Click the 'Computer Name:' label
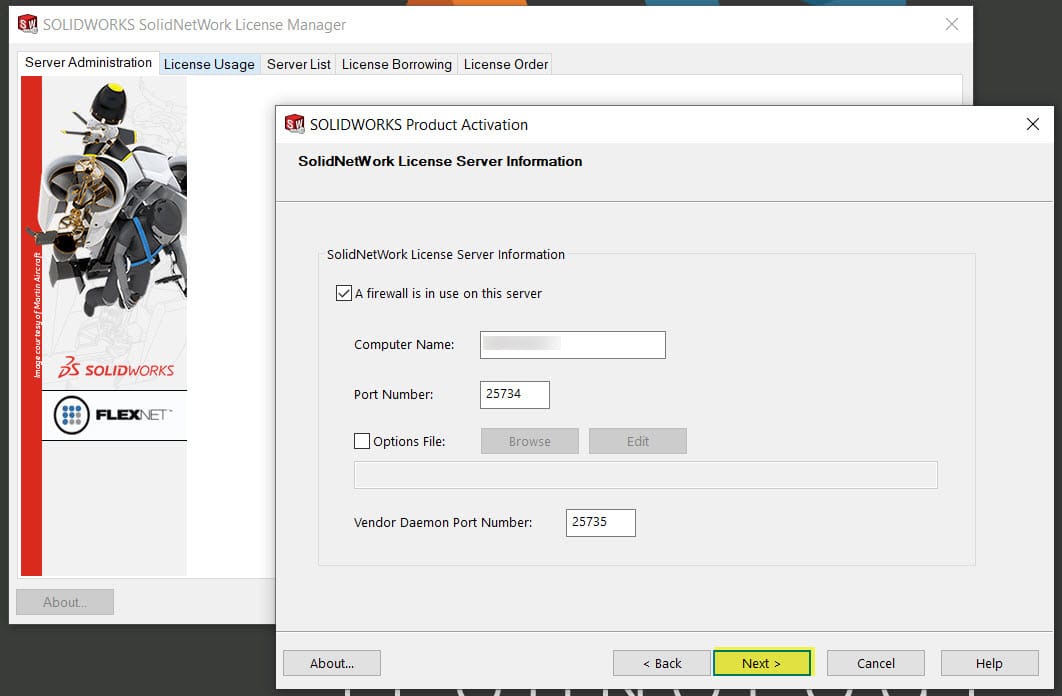This screenshot has height=696, width=1062. pyautogui.click(x=404, y=345)
